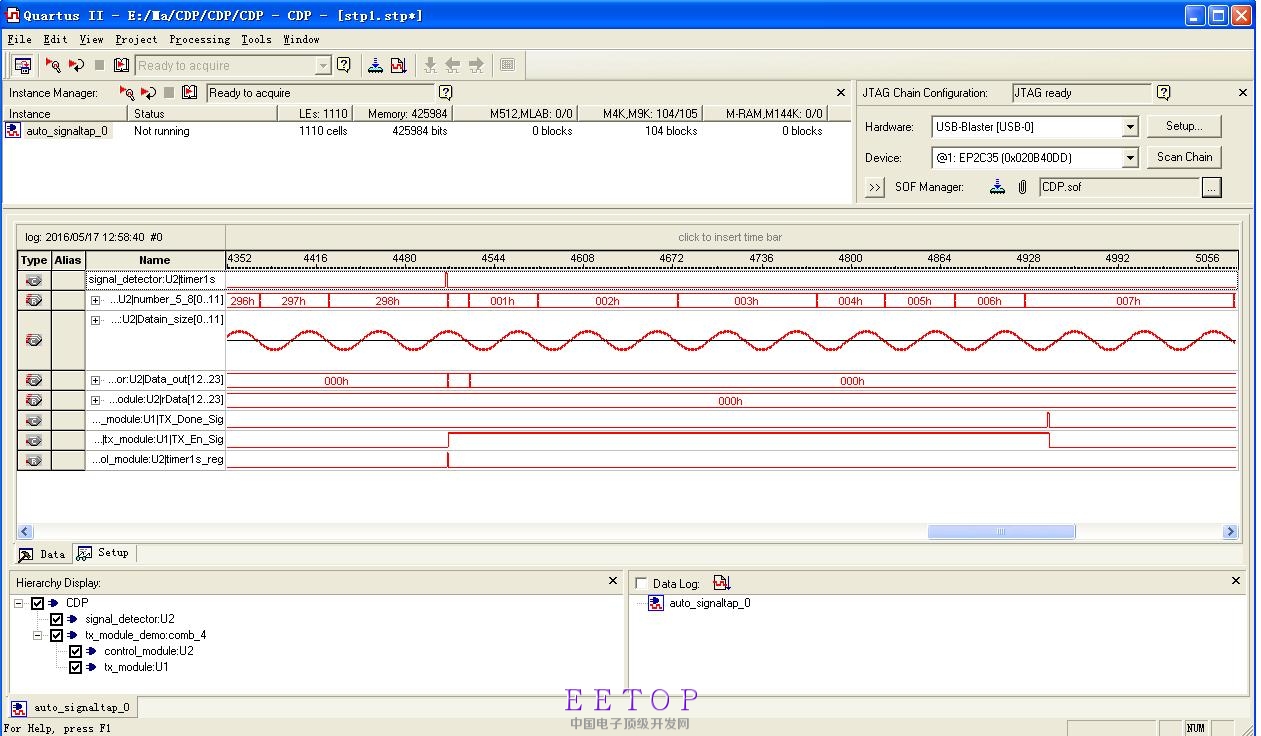Switch to the Setup tab
Viewport: 1261px width, 736px height.
click(x=104, y=553)
